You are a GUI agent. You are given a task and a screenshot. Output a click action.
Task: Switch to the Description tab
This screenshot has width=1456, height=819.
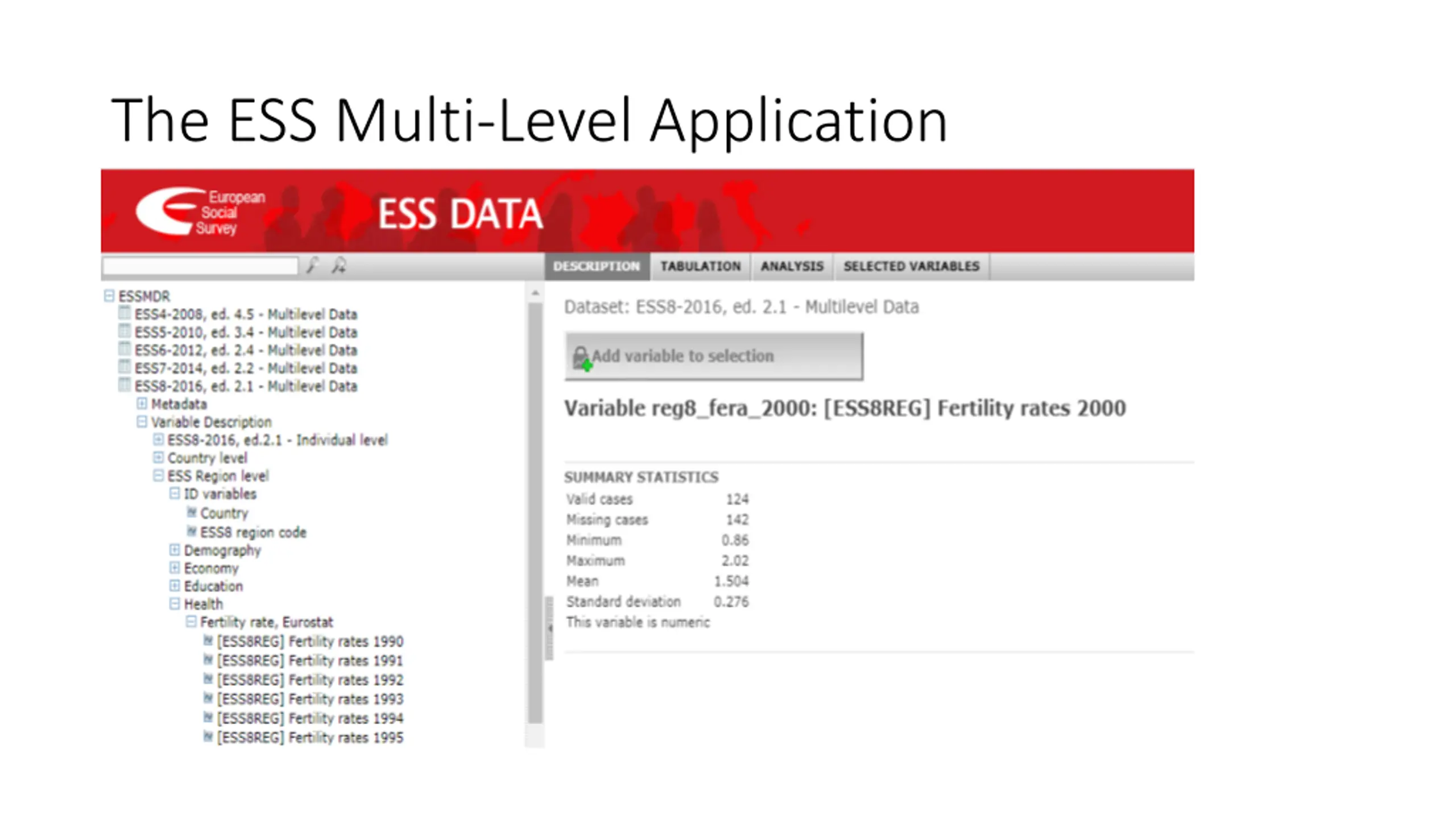click(597, 266)
